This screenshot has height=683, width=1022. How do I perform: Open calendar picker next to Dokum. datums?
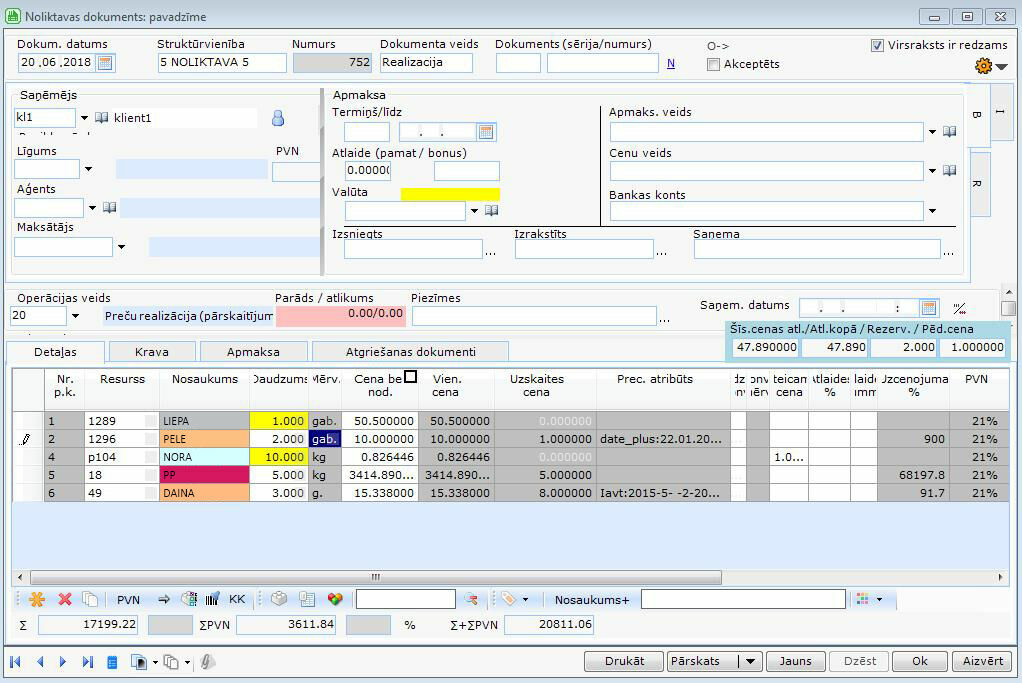[x=105, y=63]
